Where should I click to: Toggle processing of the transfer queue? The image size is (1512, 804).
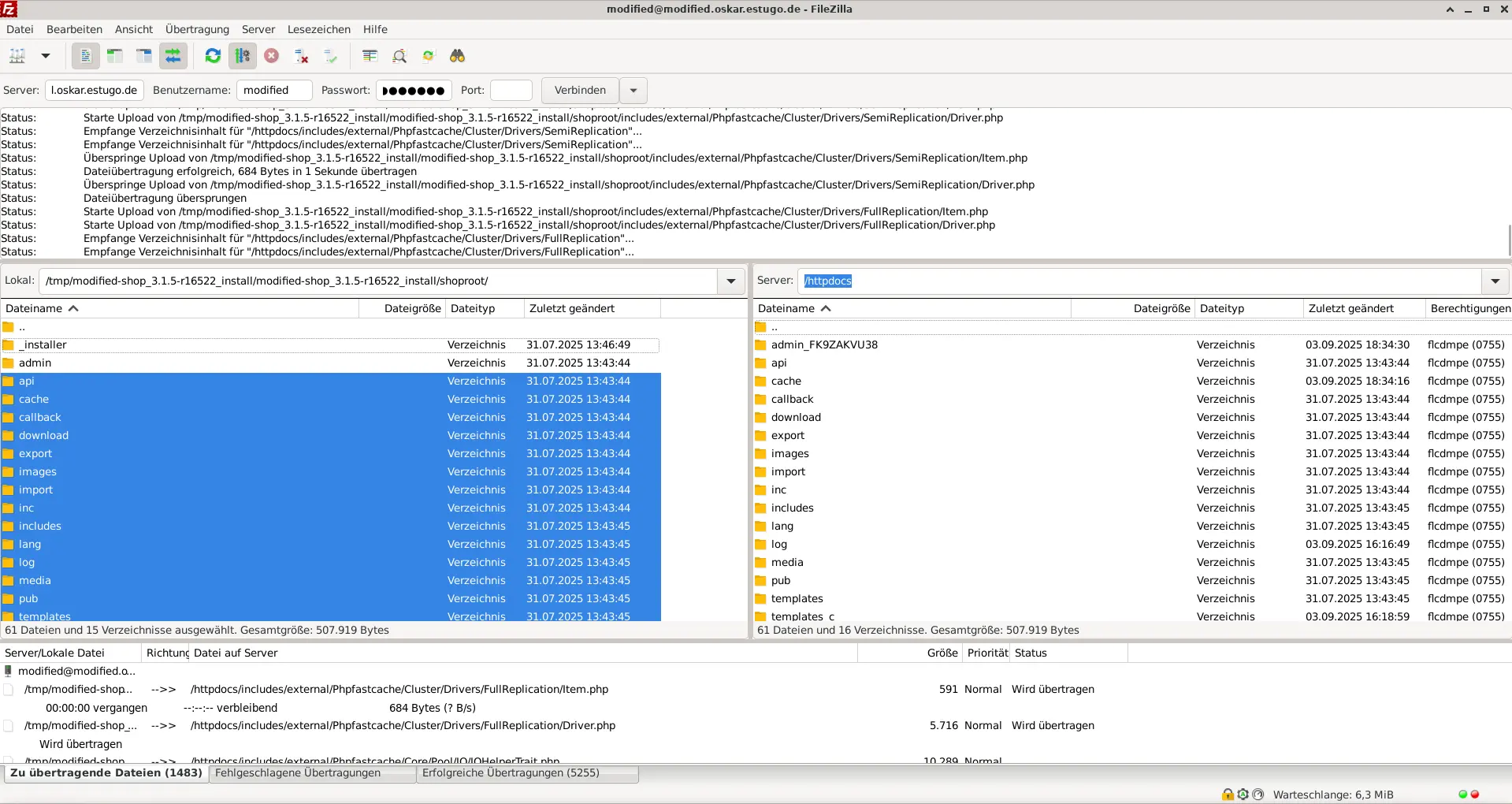point(243,56)
